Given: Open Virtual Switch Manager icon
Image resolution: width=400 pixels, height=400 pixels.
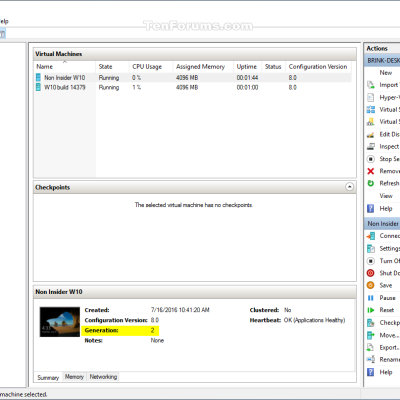Looking at the screenshot, I should tap(371, 110).
